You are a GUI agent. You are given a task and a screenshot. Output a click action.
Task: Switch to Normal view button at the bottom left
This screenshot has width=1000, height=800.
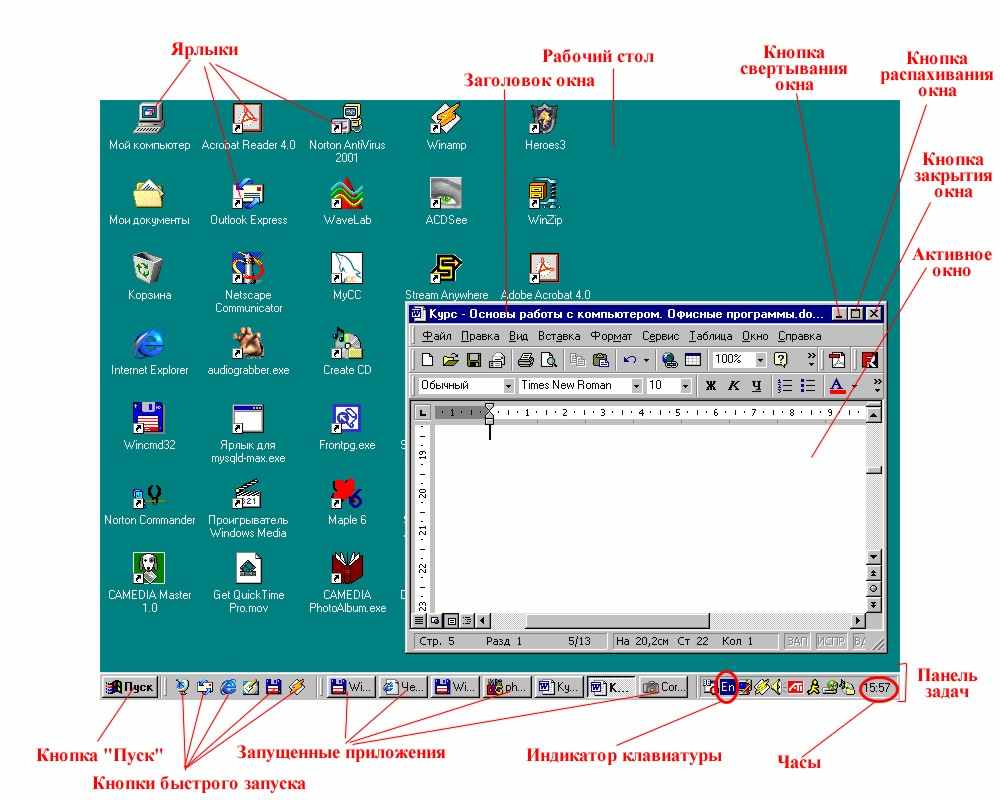point(419,620)
